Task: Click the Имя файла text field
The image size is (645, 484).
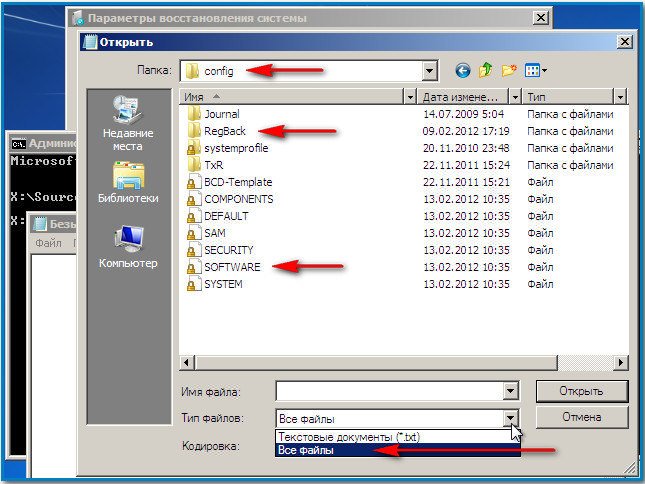Action: click(x=389, y=391)
